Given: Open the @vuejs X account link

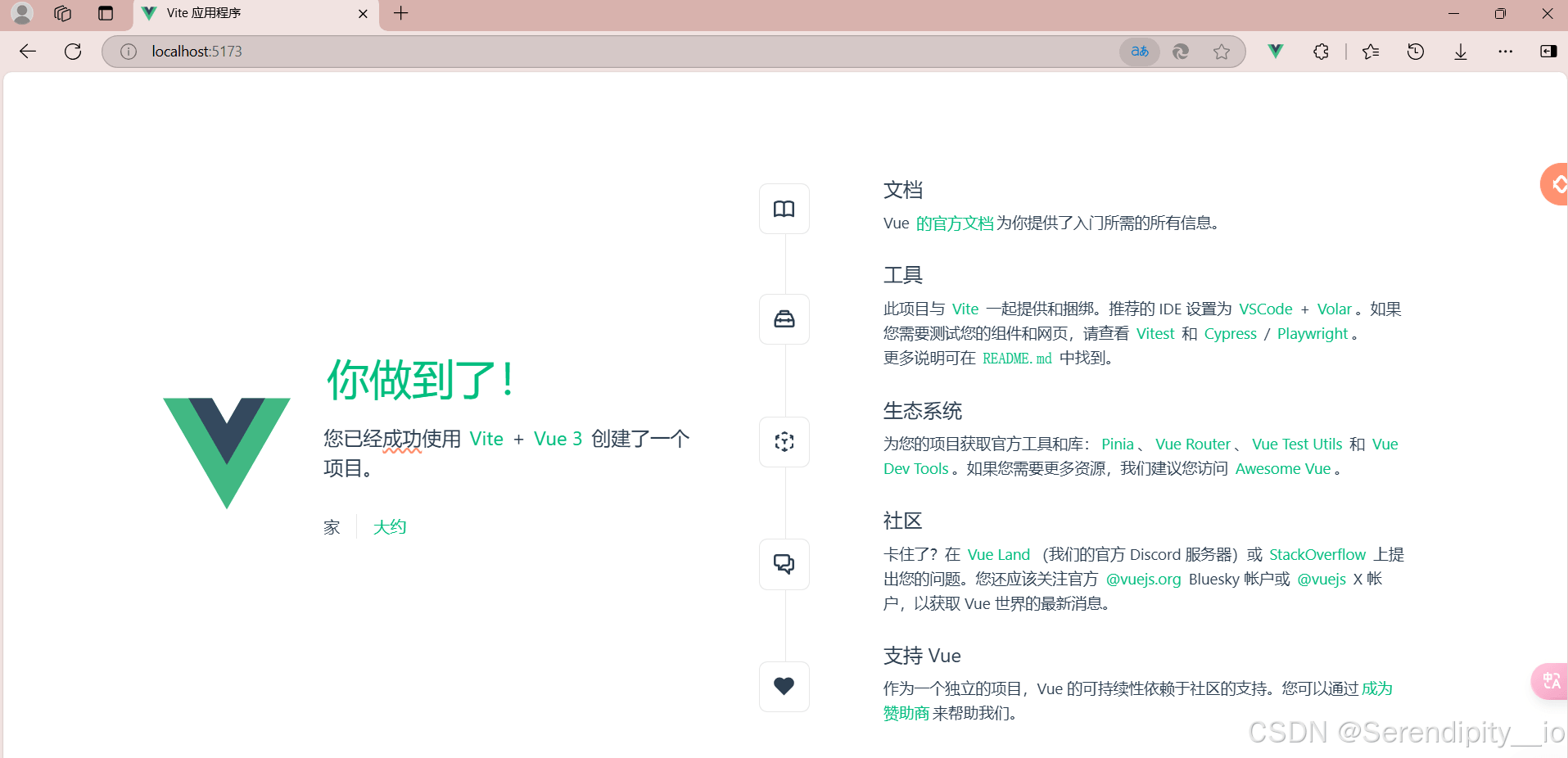Looking at the screenshot, I should click(1322, 580).
